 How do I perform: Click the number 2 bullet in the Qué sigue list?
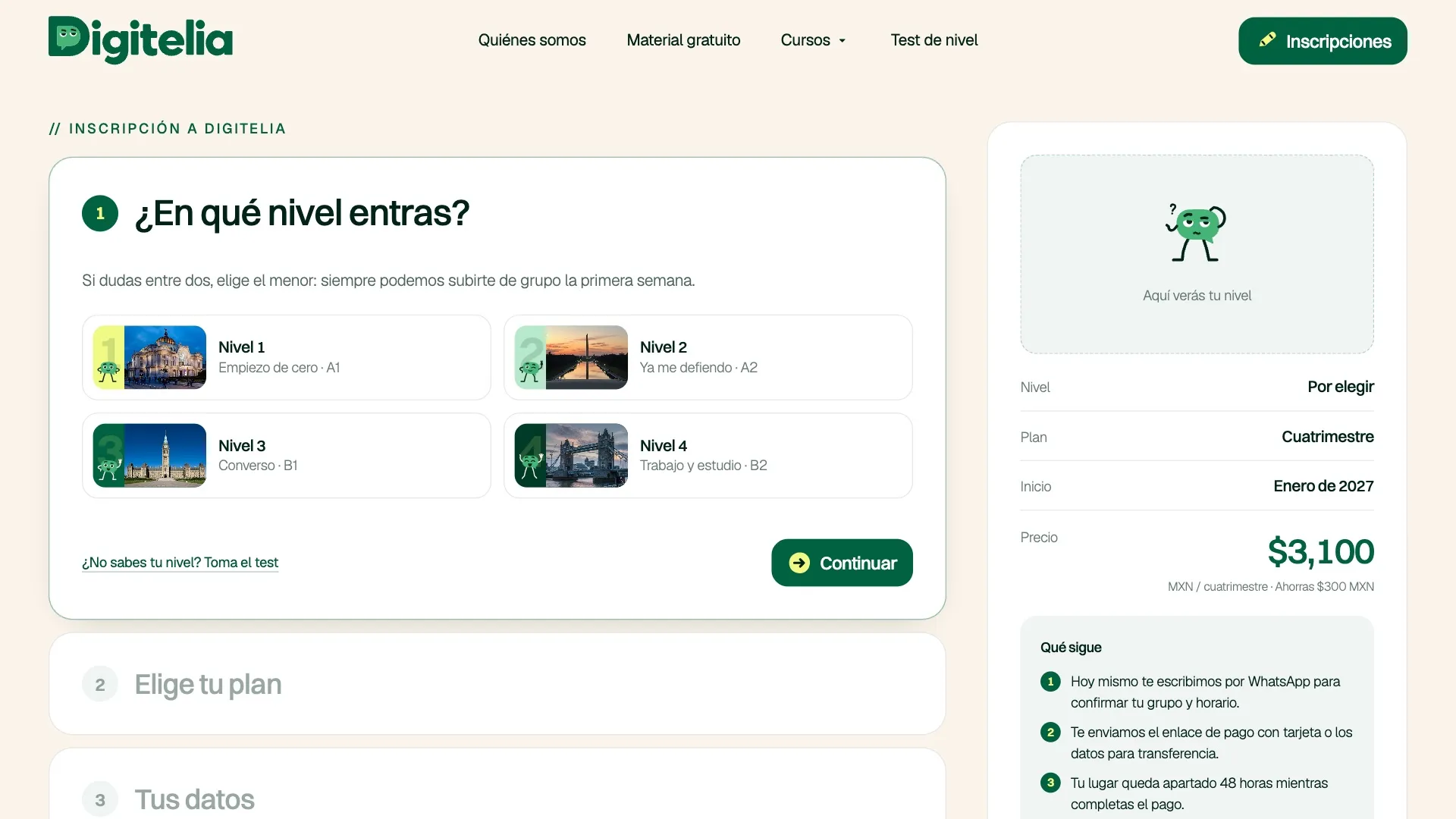pos(1050,733)
